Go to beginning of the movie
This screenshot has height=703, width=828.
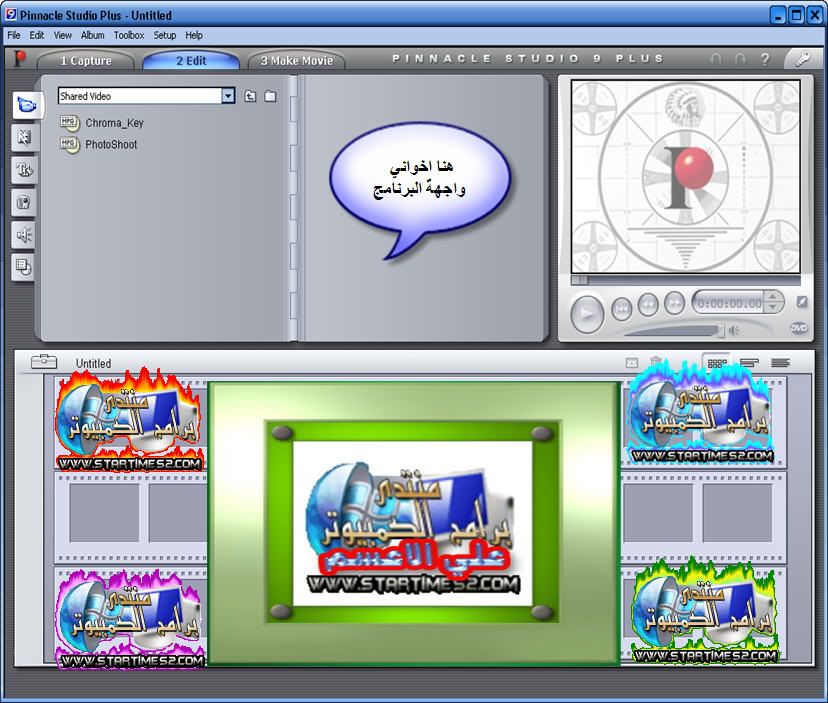(x=622, y=308)
